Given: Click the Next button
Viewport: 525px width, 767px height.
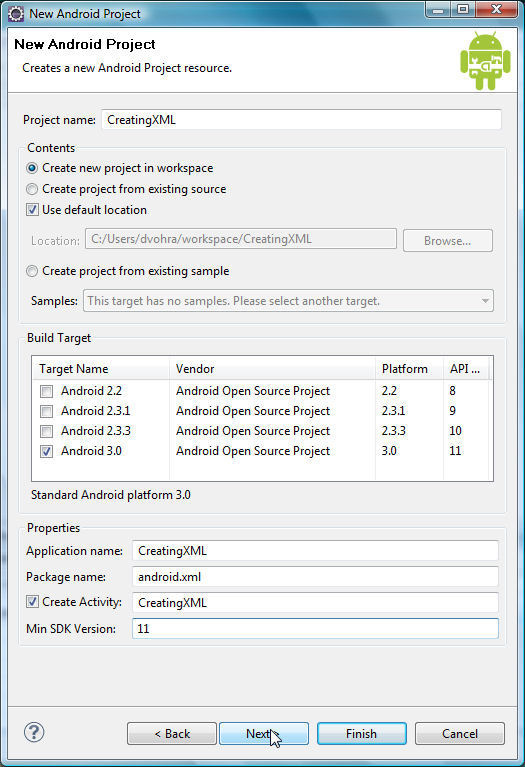Looking at the screenshot, I should pyautogui.click(x=264, y=734).
